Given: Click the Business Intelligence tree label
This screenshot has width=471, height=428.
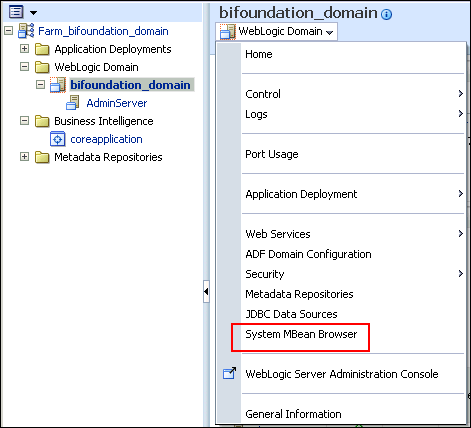Looking at the screenshot, I should 104,121.
